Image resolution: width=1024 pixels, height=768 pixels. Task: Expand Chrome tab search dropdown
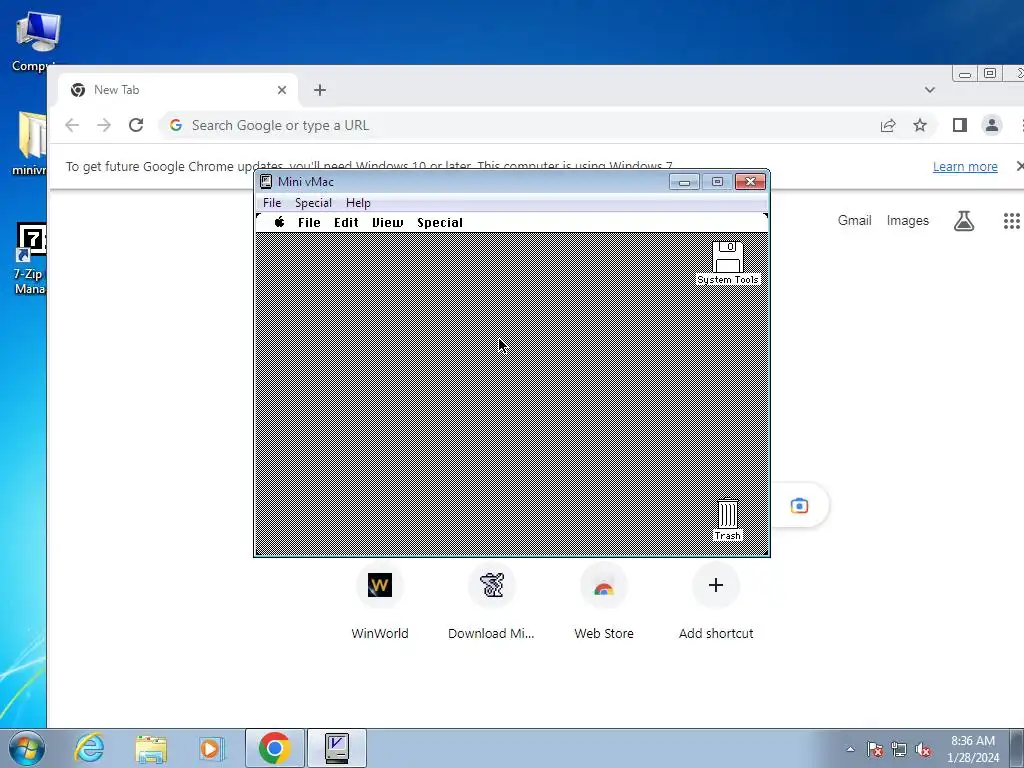(x=929, y=90)
